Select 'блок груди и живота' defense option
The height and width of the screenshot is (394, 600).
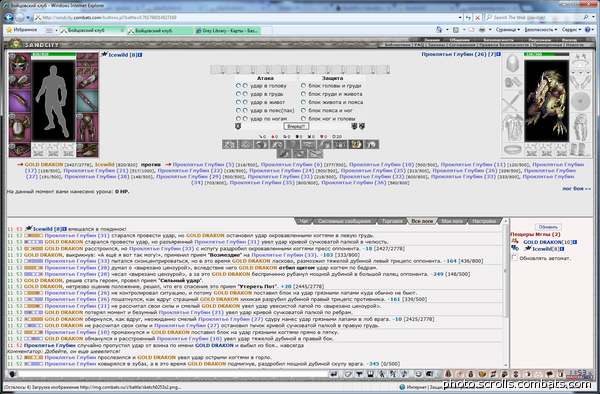[303, 94]
